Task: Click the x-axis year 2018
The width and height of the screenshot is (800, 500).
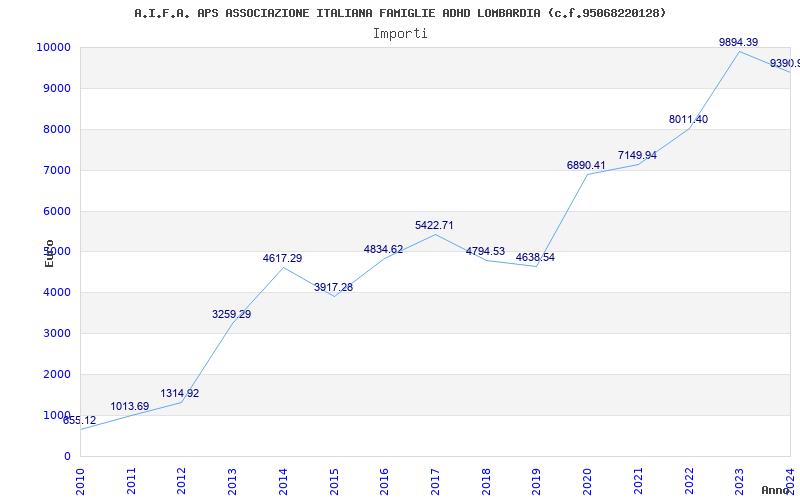Action: point(486,481)
